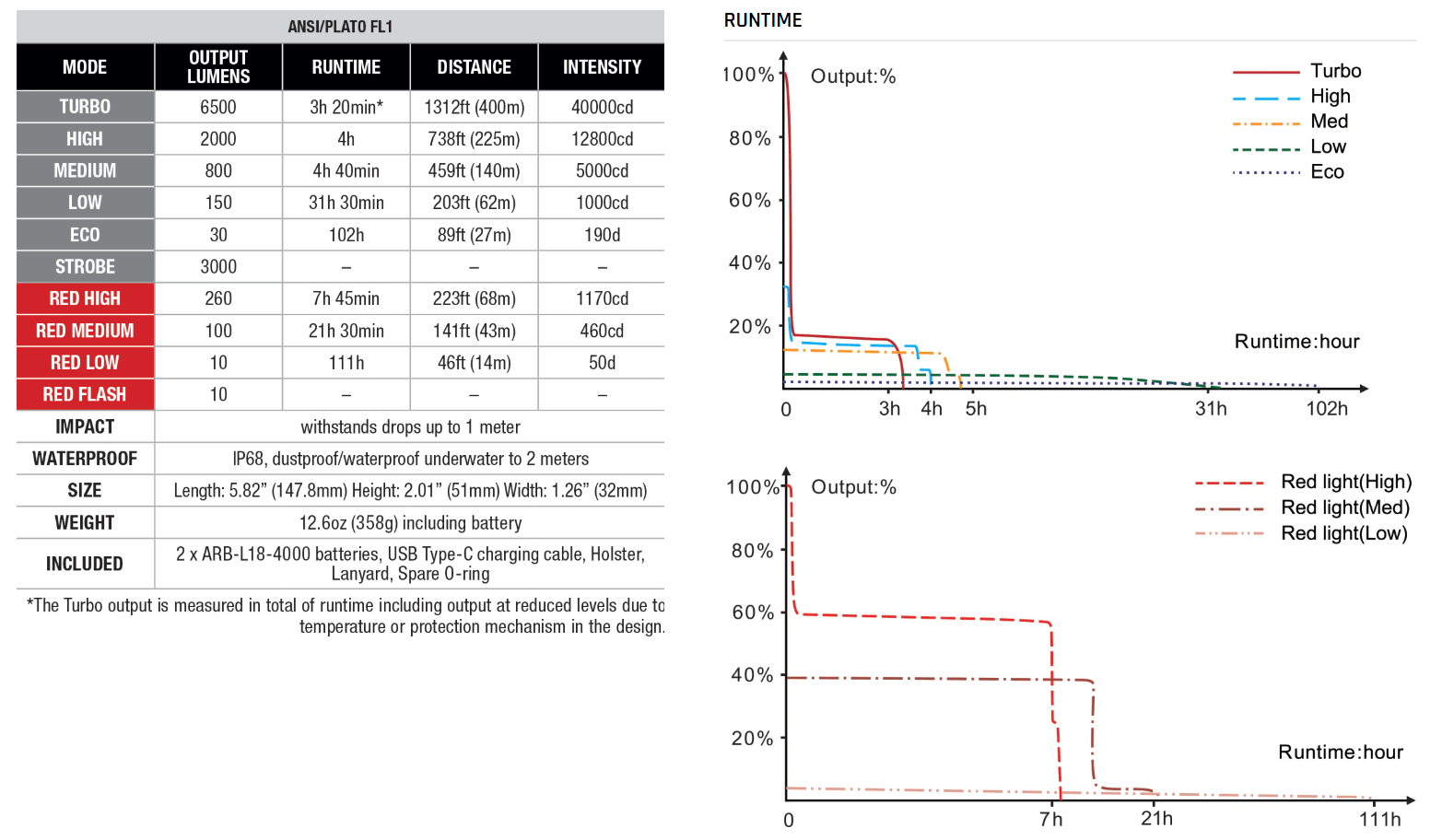
Task: Click the 102h axis label
Action: point(1326,409)
